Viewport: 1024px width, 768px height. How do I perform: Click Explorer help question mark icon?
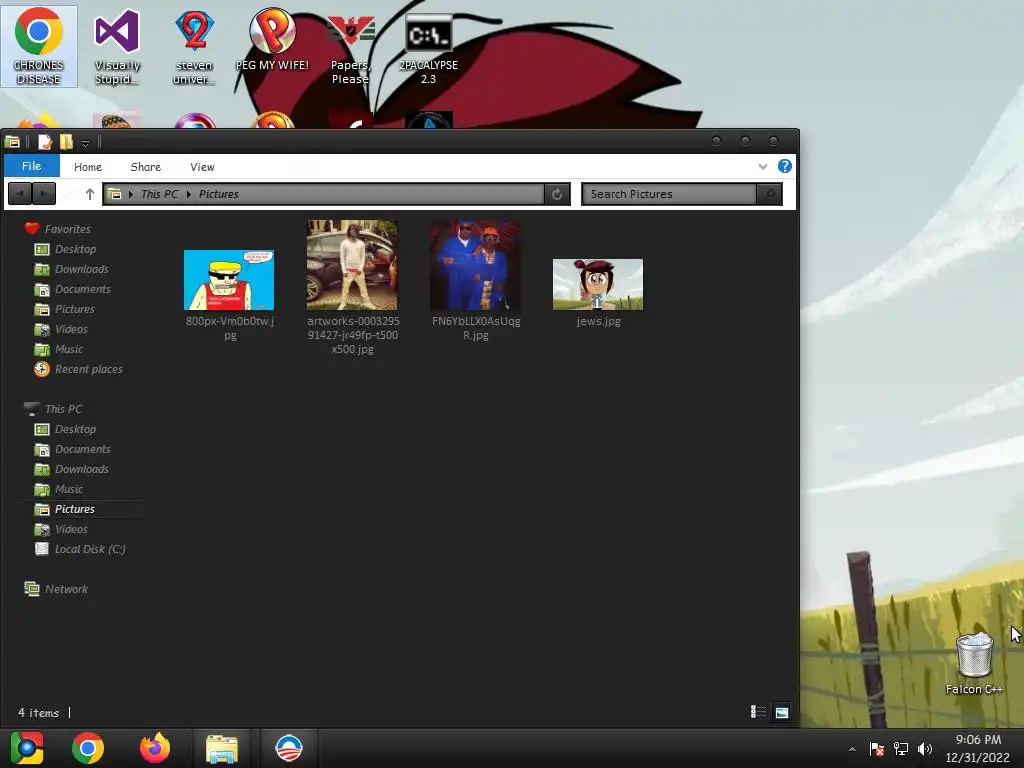coord(784,166)
